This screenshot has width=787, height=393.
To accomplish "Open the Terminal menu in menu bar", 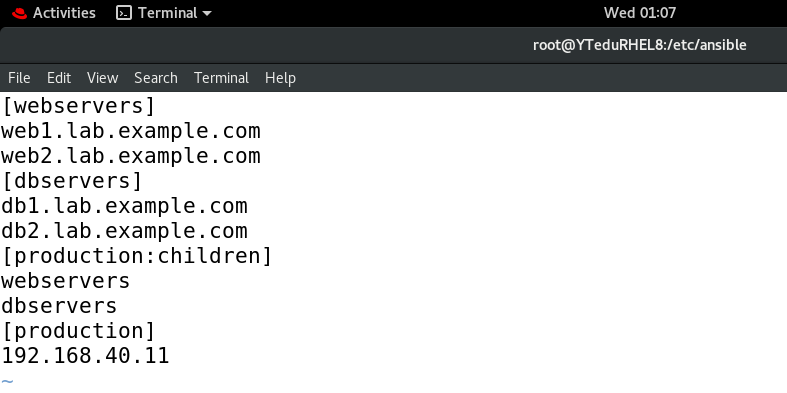I will click(221, 78).
